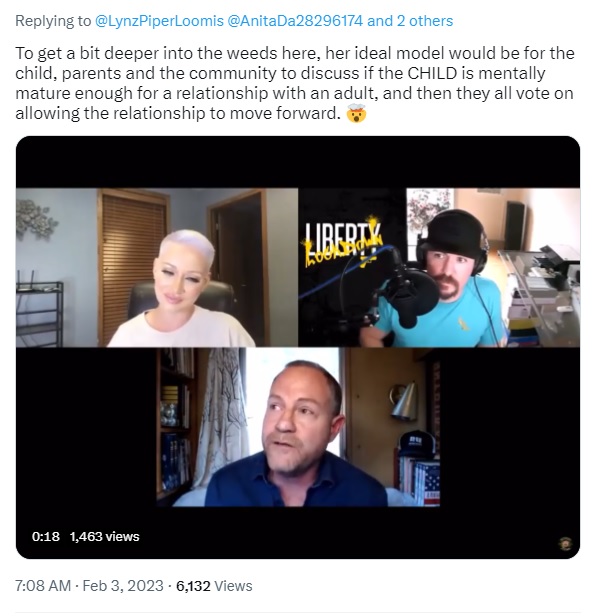Click the exploding head emoji in tweet
This screenshot has width=597, height=616.
[x=357, y=114]
